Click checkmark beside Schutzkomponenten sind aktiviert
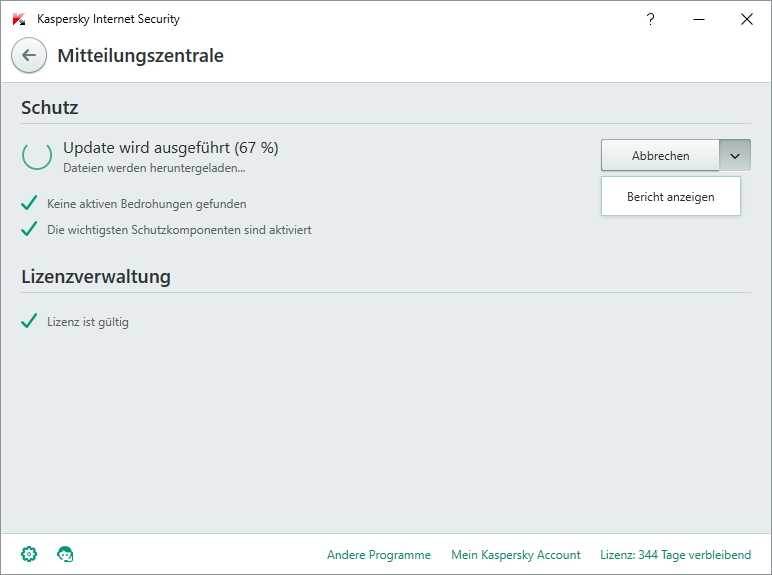Image resolution: width=772 pixels, height=575 pixels. click(29, 228)
